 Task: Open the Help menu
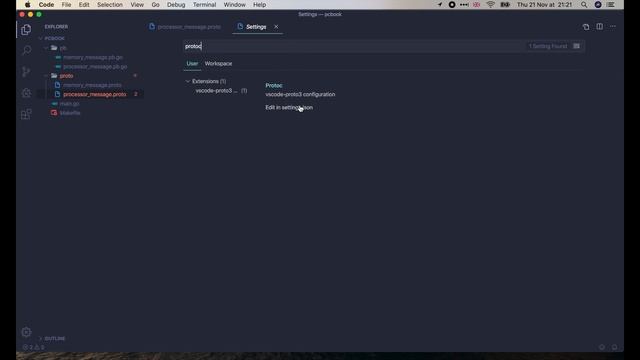pos(259,5)
